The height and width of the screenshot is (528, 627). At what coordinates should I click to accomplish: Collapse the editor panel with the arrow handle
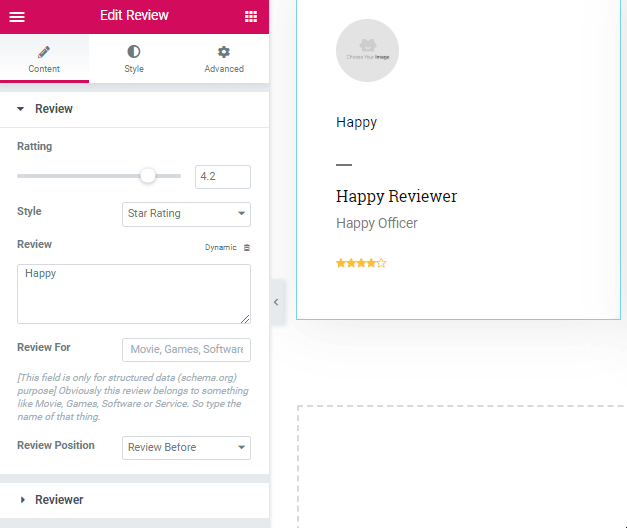coord(276,302)
